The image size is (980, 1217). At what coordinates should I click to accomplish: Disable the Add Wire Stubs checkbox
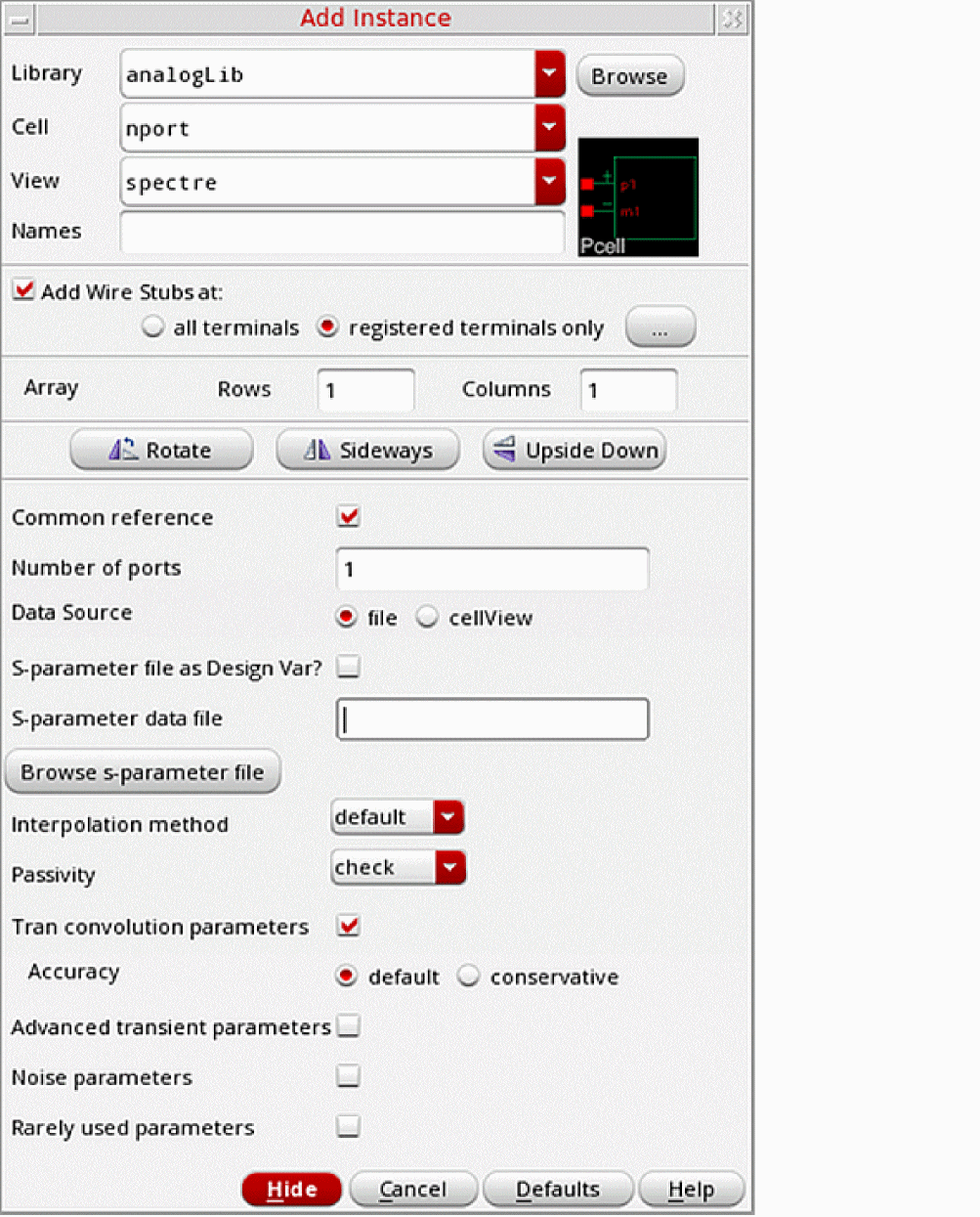coord(23,290)
